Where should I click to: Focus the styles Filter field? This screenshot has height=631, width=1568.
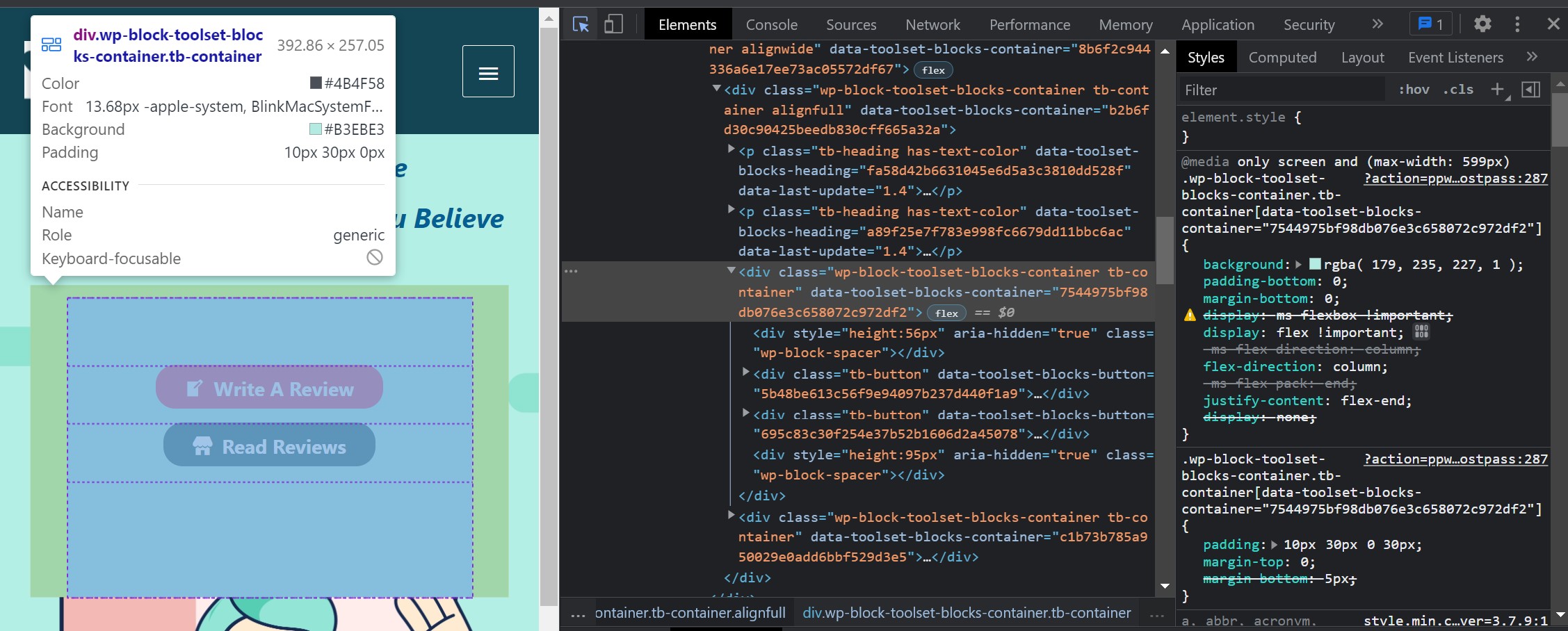coord(1282,90)
